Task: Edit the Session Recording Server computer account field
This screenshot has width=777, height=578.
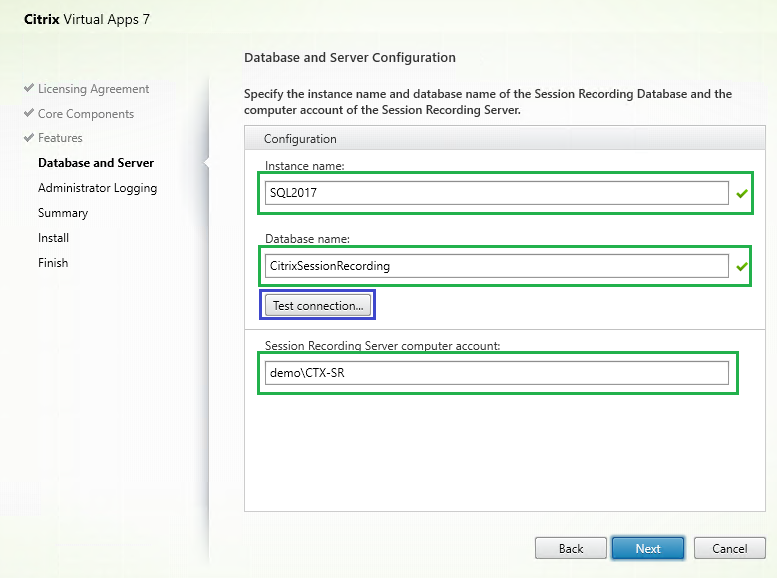Action: pos(496,373)
